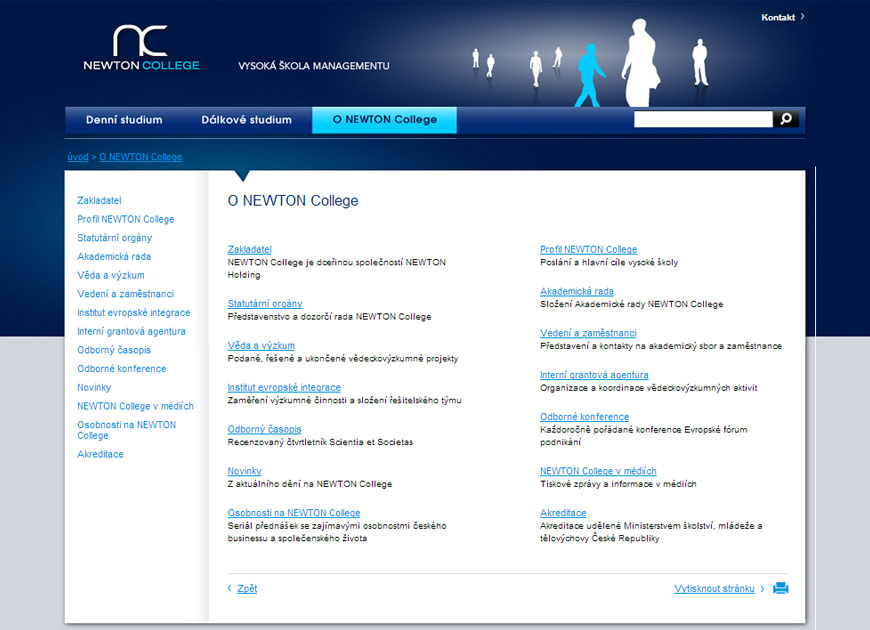Click the 'VYSOKÁ ŠKOLA MANAGEMENTU' tagline text
This screenshot has height=630, width=870.
(x=314, y=66)
